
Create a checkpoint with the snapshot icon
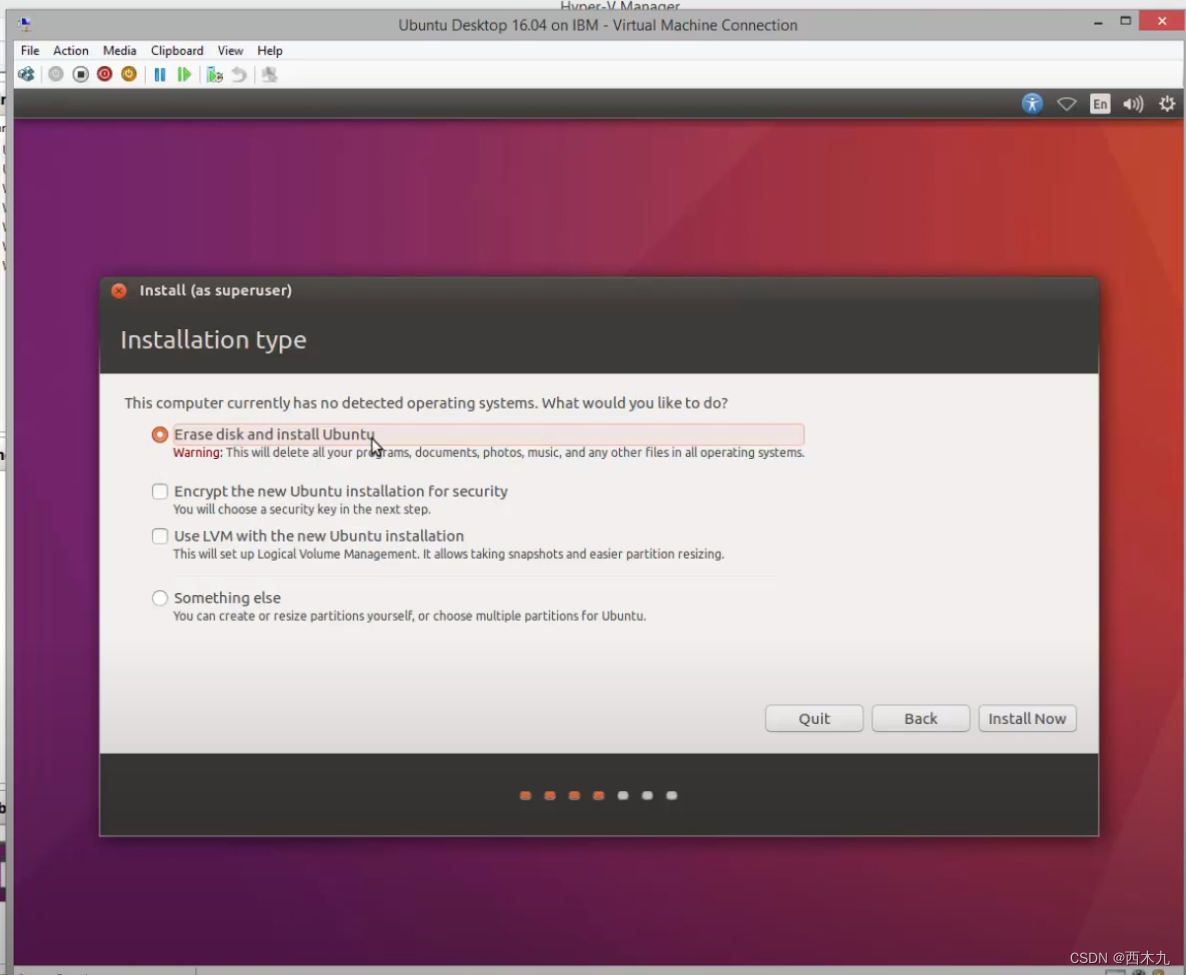[x=215, y=74]
